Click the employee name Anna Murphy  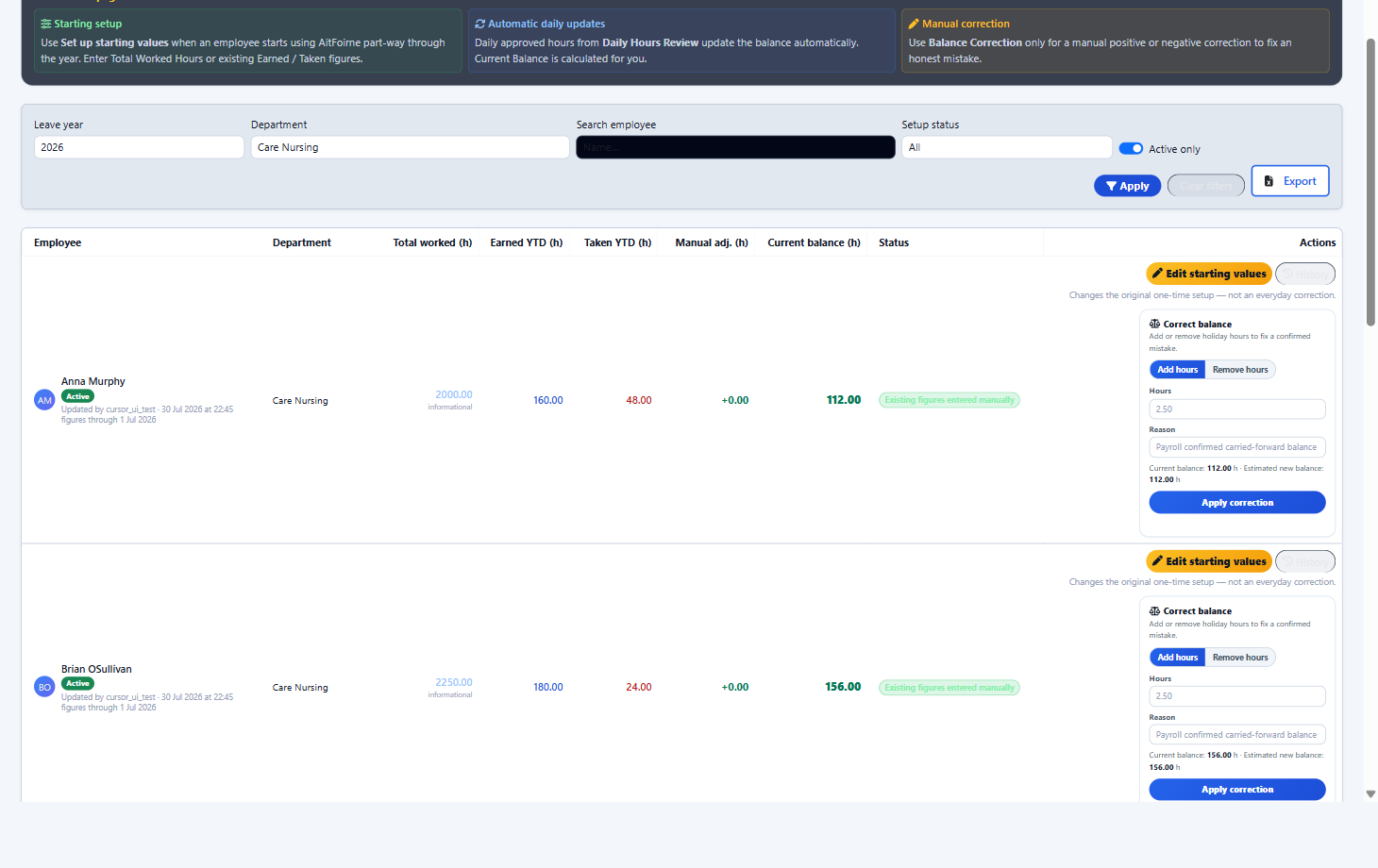coord(93,381)
